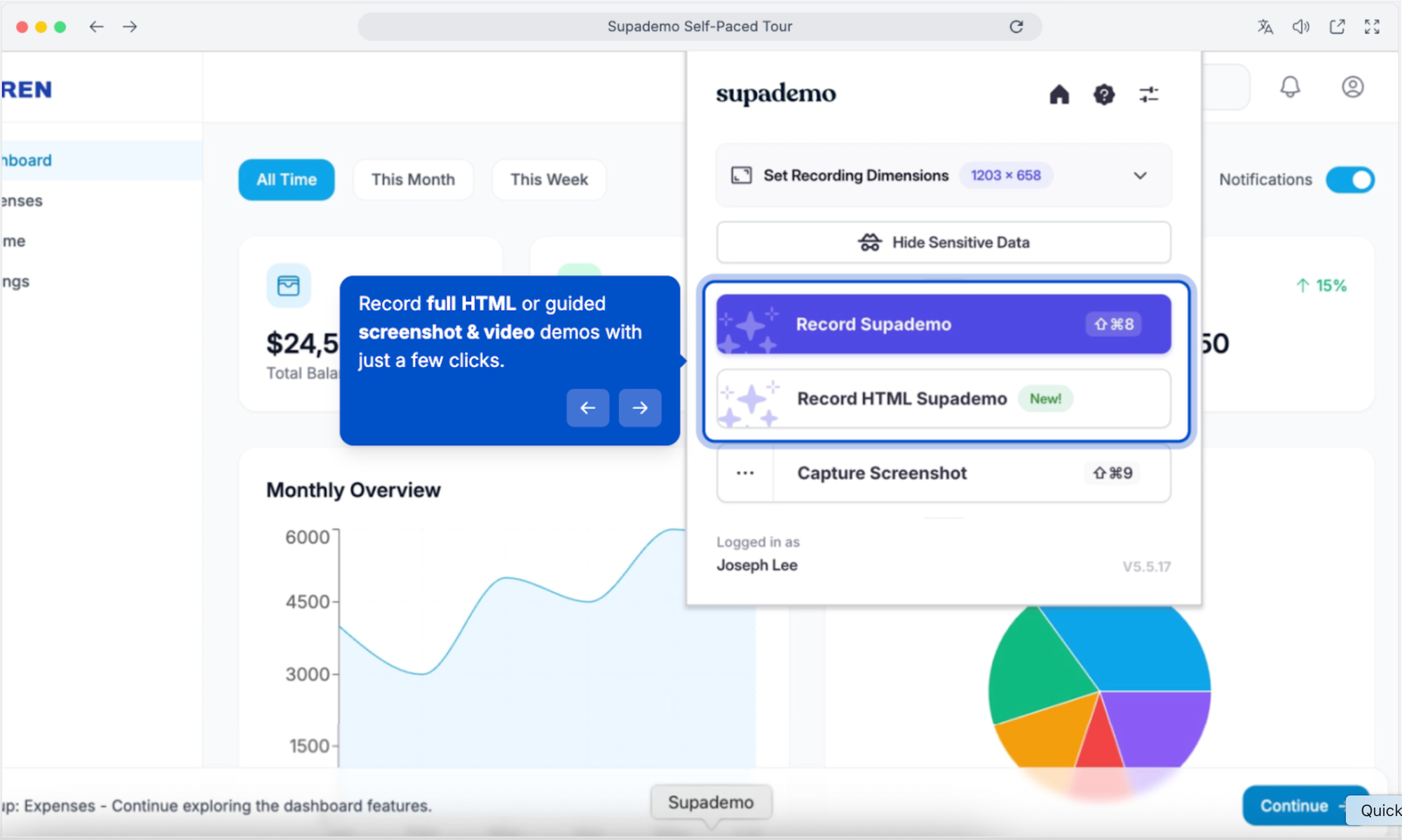Toggle the Notifications switch
Image resolution: width=1402 pixels, height=840 pixels.
coord(1350,179)
